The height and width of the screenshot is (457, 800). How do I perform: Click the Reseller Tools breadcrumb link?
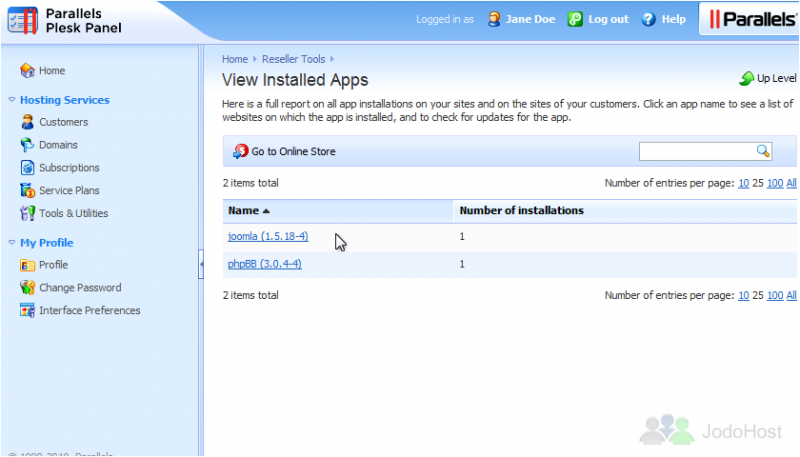coord(293,59)
